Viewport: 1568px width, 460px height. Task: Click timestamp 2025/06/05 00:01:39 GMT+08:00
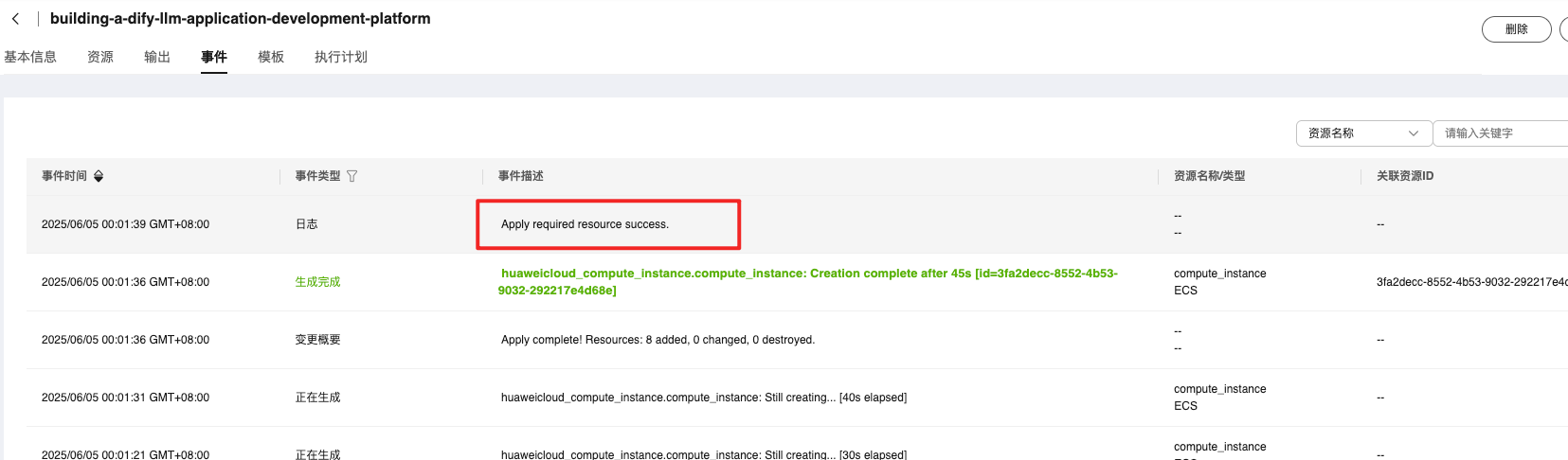(125, 224)
